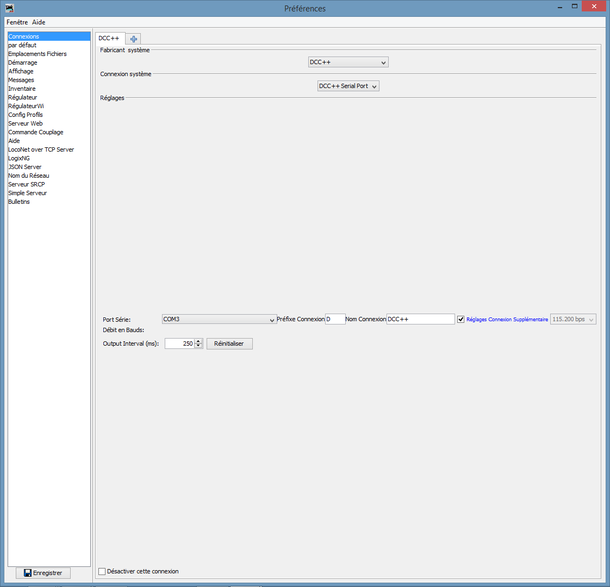Open the 115,200 bps baud rate dropdown
Viewport: 610px width, 587px height.
(x=573, y=319)
